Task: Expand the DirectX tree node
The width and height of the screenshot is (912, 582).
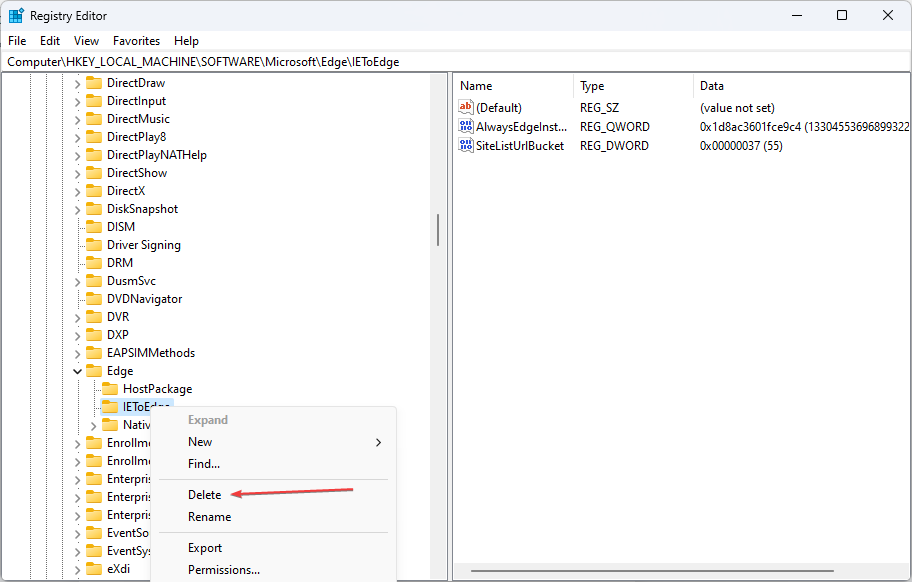Action: click(77, 192)
